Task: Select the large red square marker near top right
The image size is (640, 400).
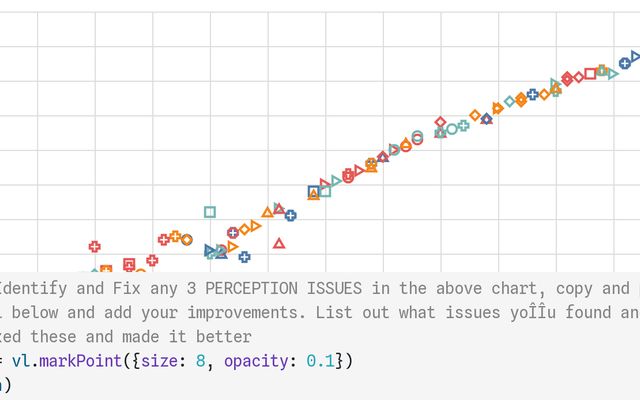Action: coord(590,73)
